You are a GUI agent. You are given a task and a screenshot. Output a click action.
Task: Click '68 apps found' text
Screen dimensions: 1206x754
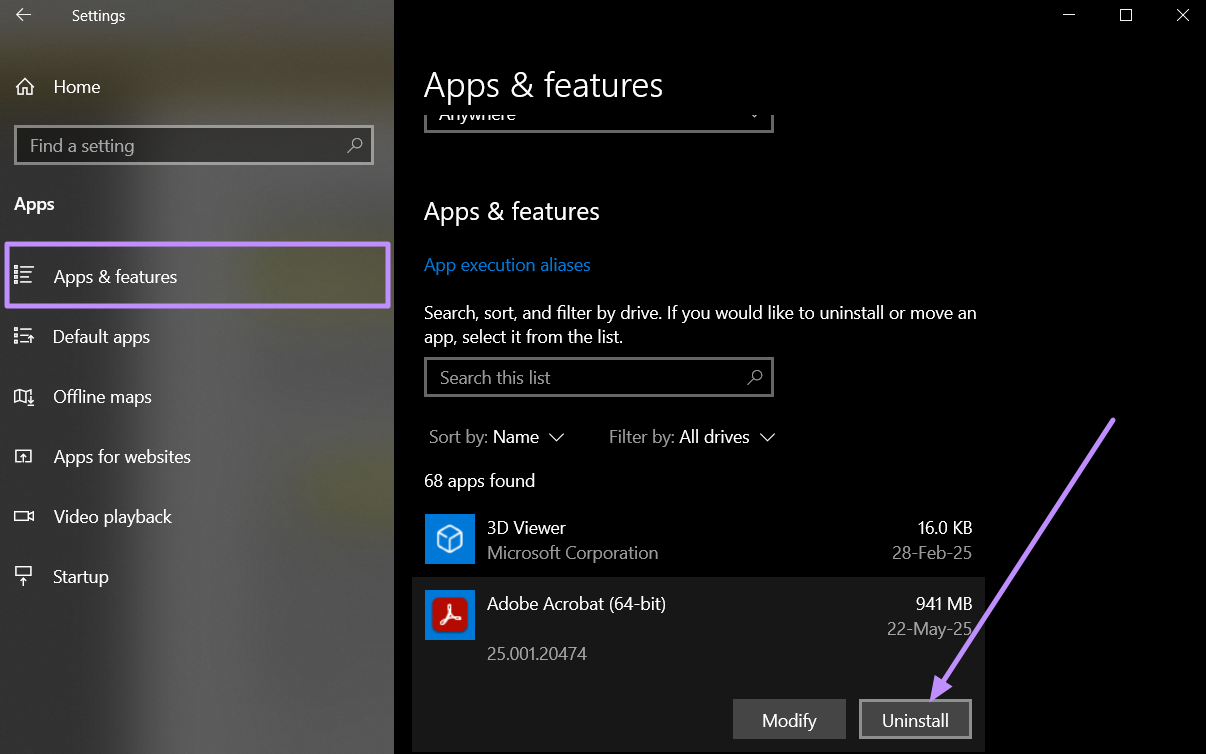(x=480, y=481)
